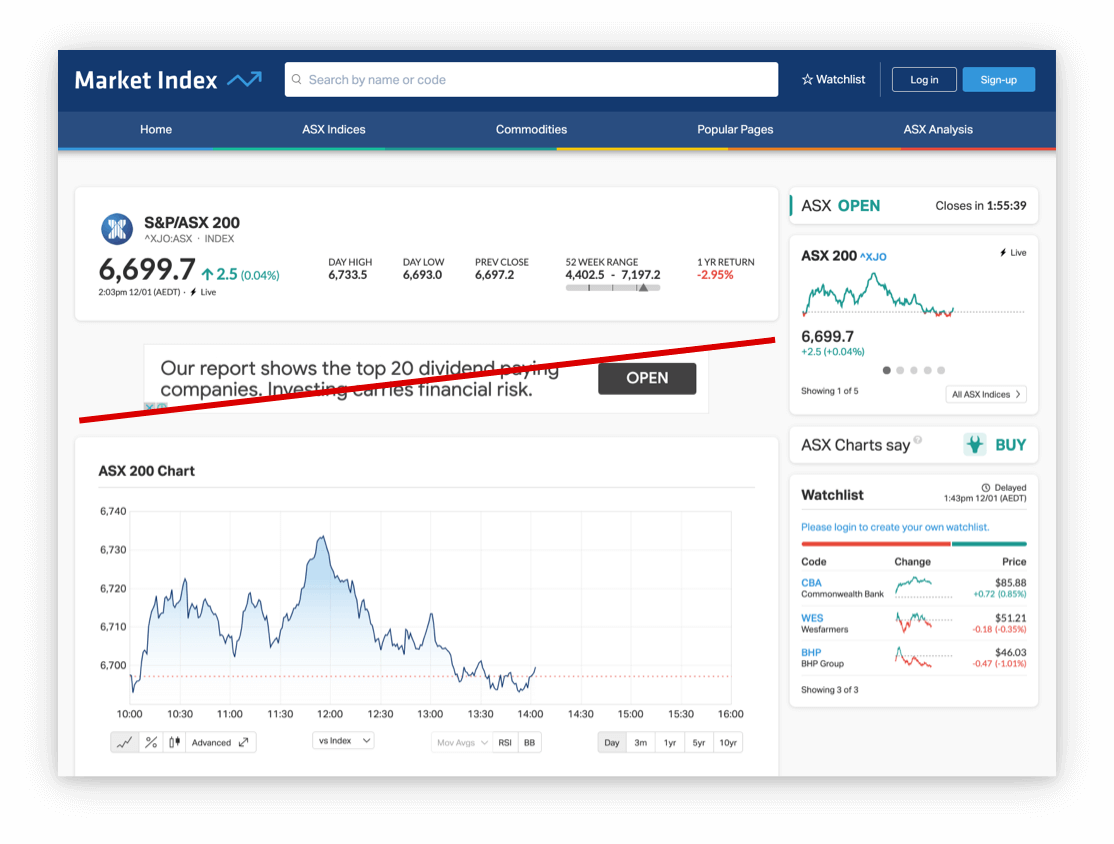Click the Live lightning icon under the 6,699.7 price
This screenshot has height=844, width=1114.
coord(193,292)
